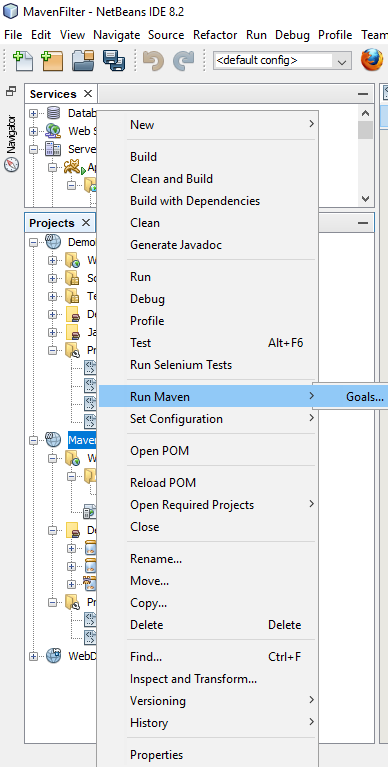This screenshot has height=767, width=388.
Task: Click the Firefox browser icon in toolbar
Action: pos(372,61)
